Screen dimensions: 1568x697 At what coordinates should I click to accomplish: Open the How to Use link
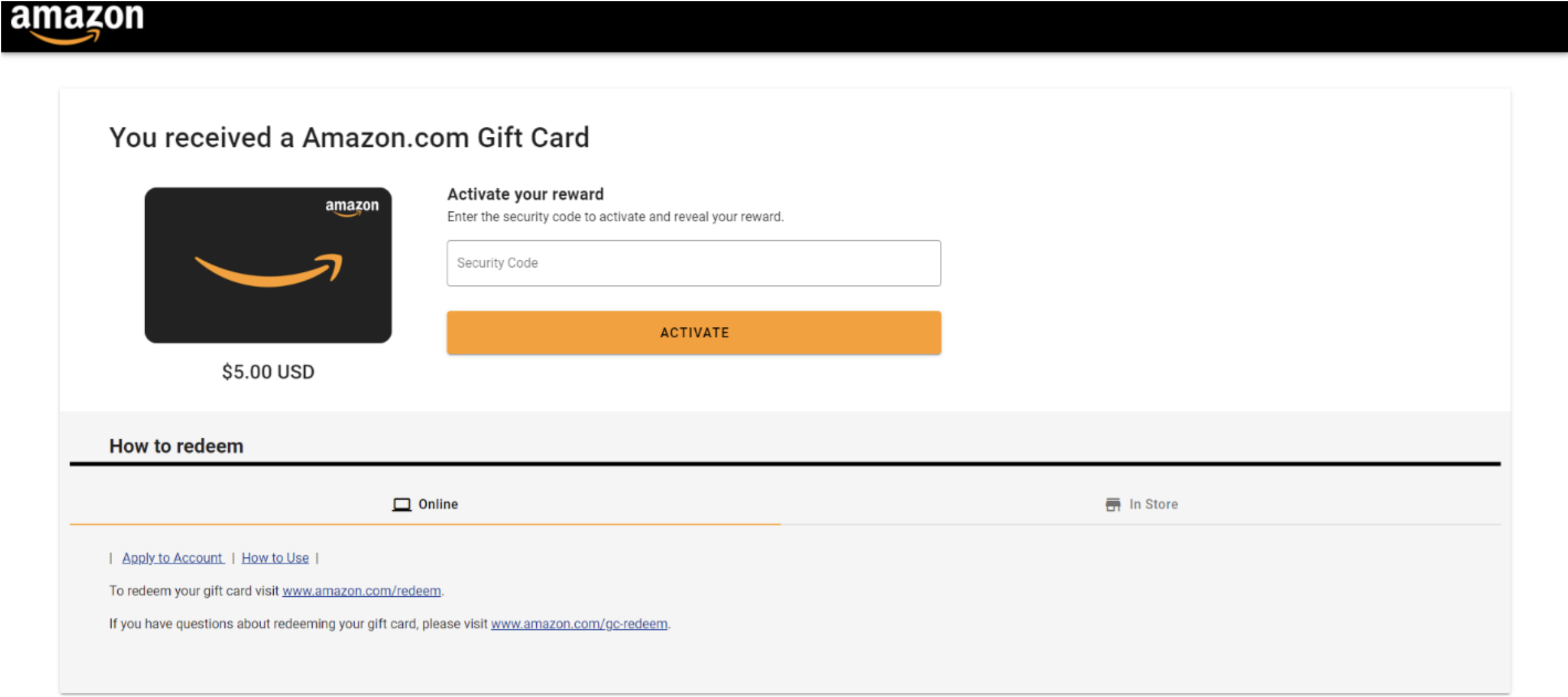pyautogui.click(x=275, y=558)
